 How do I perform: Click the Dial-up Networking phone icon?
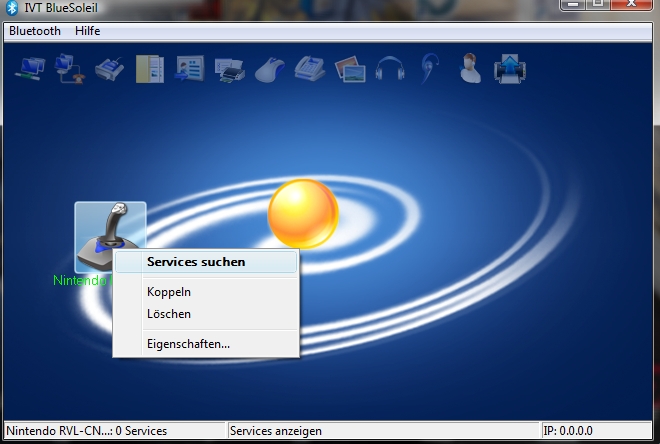click(x=69, y=69)
